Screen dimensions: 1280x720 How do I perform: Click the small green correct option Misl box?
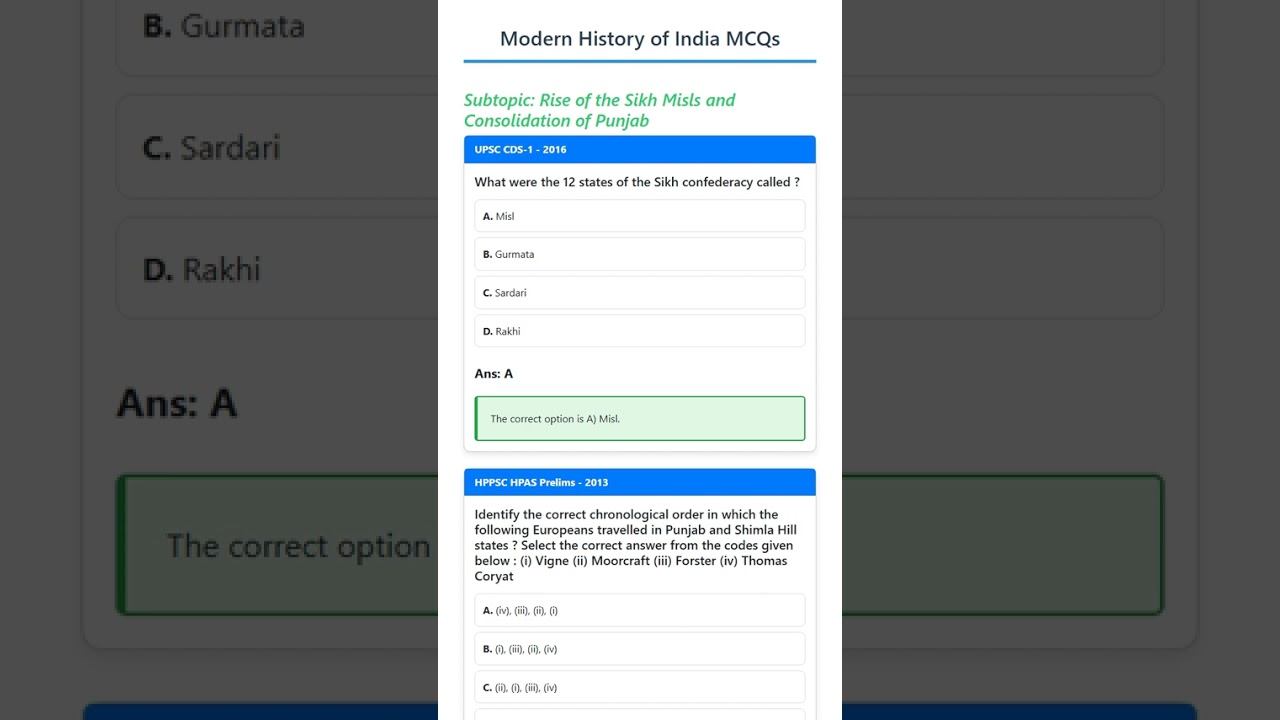coord(640,418)
